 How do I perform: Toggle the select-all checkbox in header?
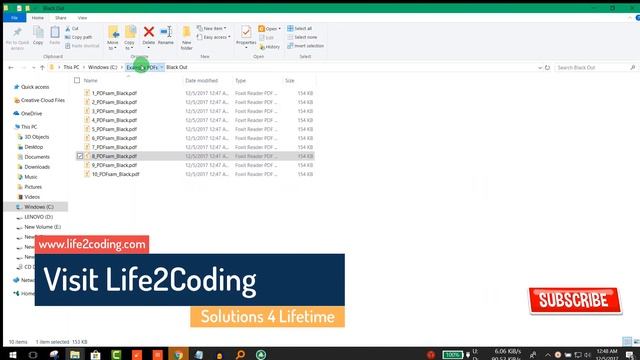pos(77,80)
